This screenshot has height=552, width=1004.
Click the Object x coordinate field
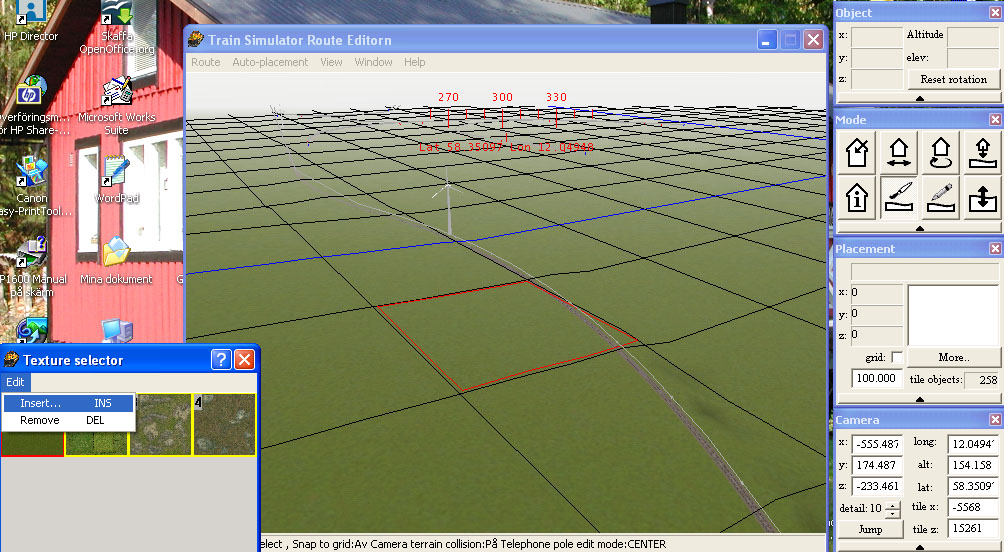877,35
